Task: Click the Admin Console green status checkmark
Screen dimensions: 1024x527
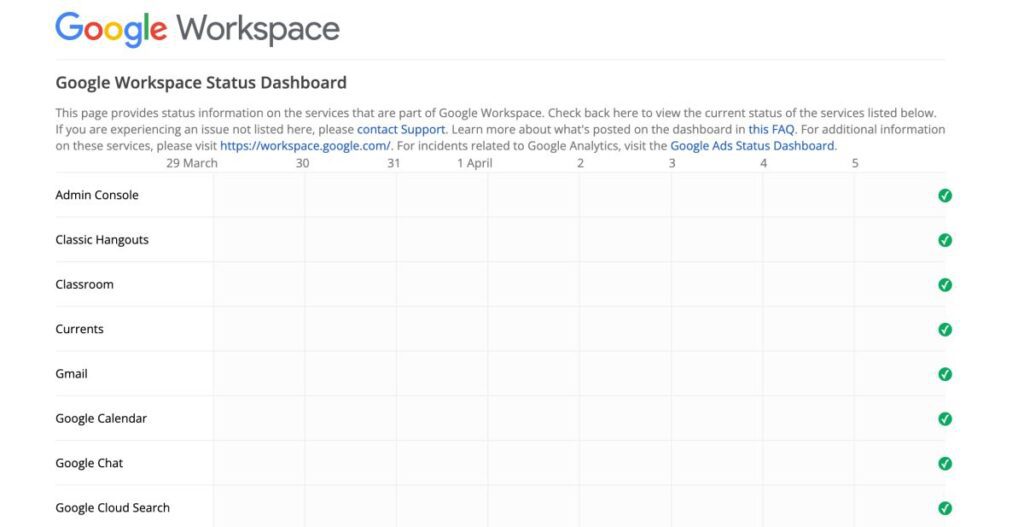Action: 945,195
